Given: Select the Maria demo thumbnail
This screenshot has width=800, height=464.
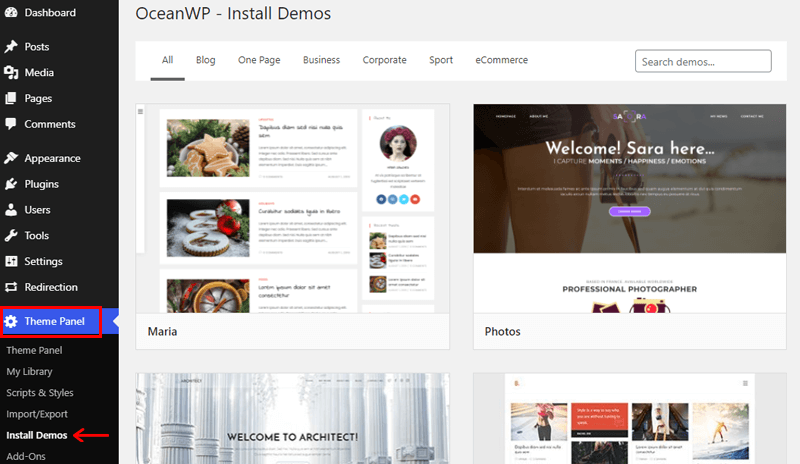Looking at the screenshot, I should click(x=292, y=209).
